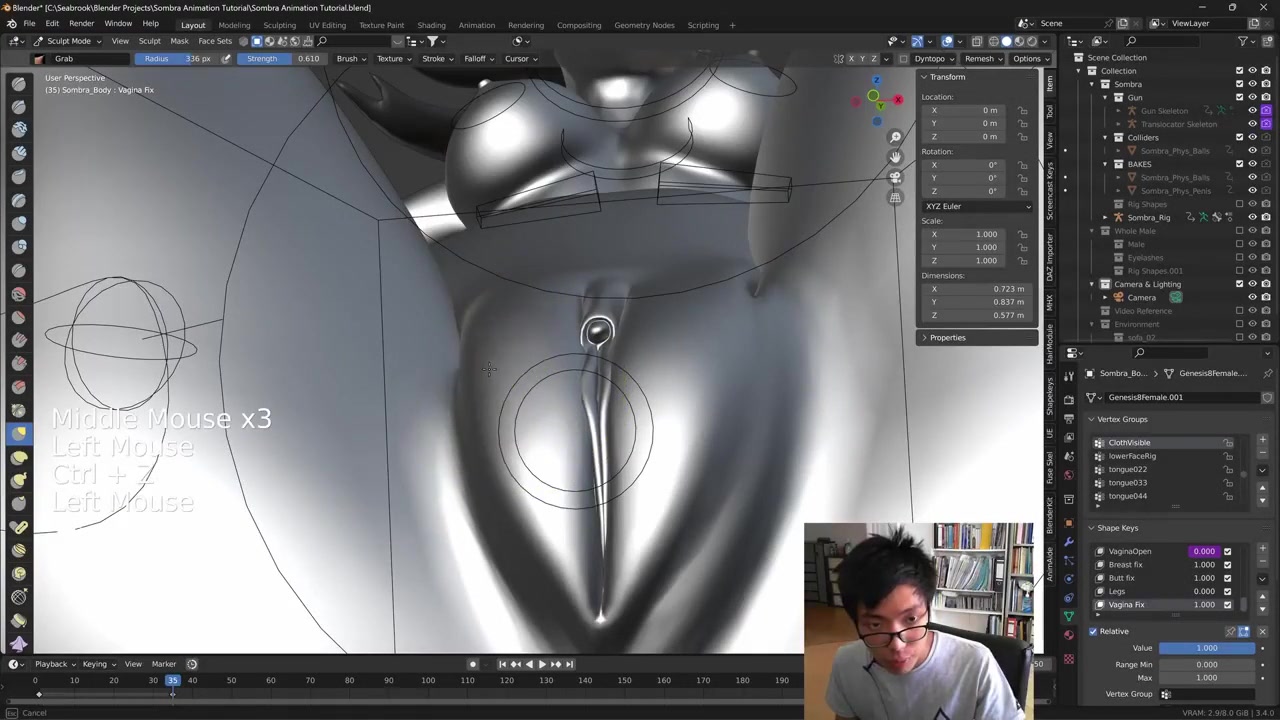Click the pan view hand gizmo icon

tap(895, 157)
